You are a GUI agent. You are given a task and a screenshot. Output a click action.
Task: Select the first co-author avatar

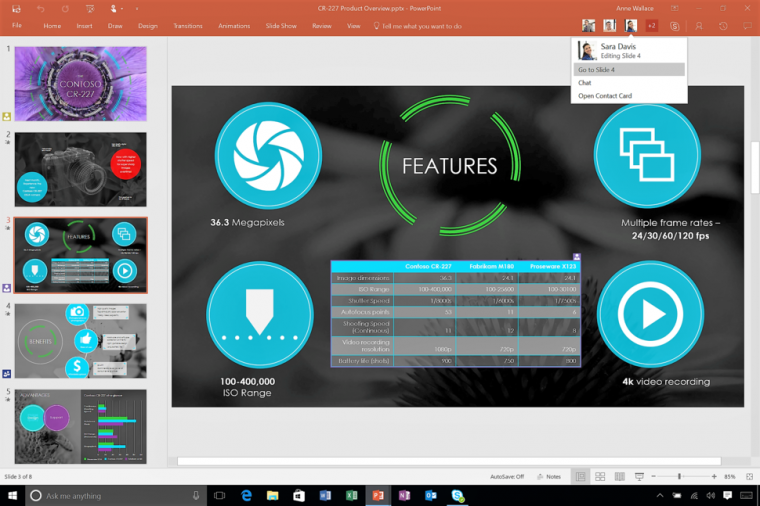coord(588,26)
